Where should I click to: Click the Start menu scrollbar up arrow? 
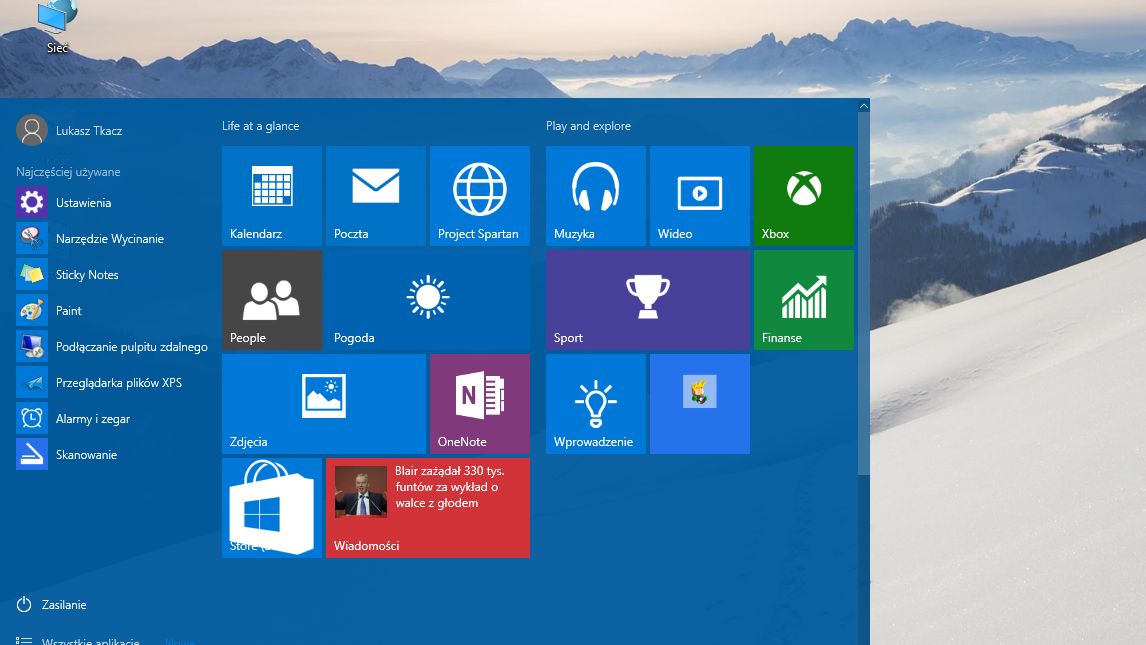coord(863,106)
